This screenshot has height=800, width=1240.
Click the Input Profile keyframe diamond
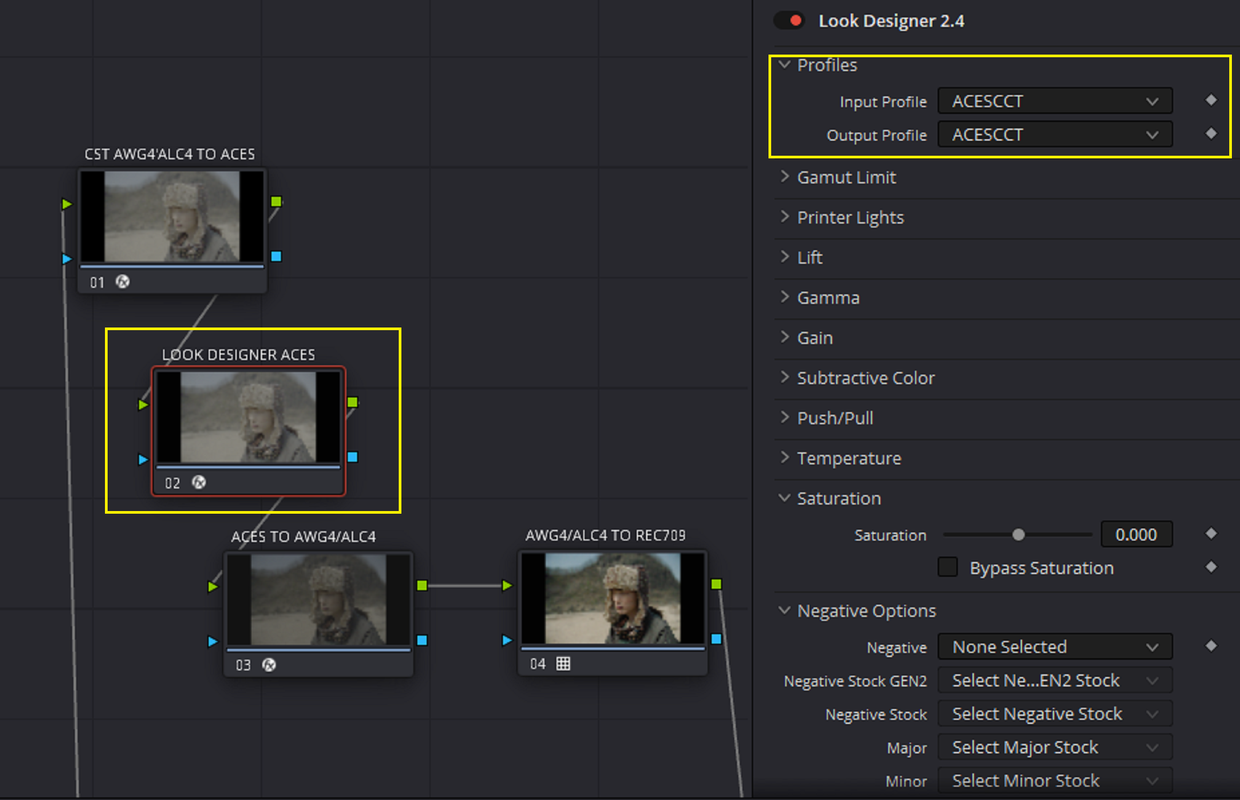point(1211,100)
